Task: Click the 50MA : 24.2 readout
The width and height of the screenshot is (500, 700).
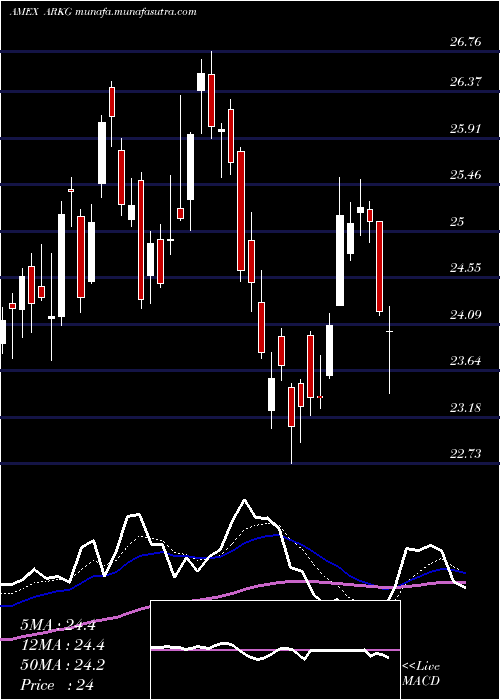Action: click(x=62, y=665)
